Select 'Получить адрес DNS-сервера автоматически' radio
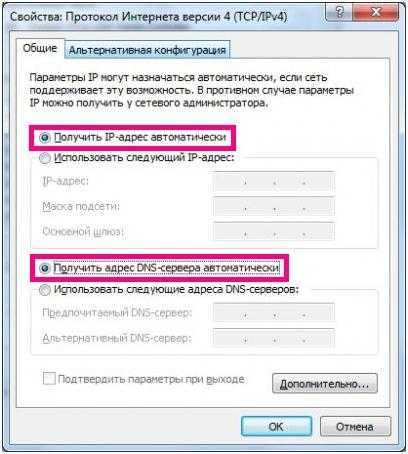 (45, 268)
